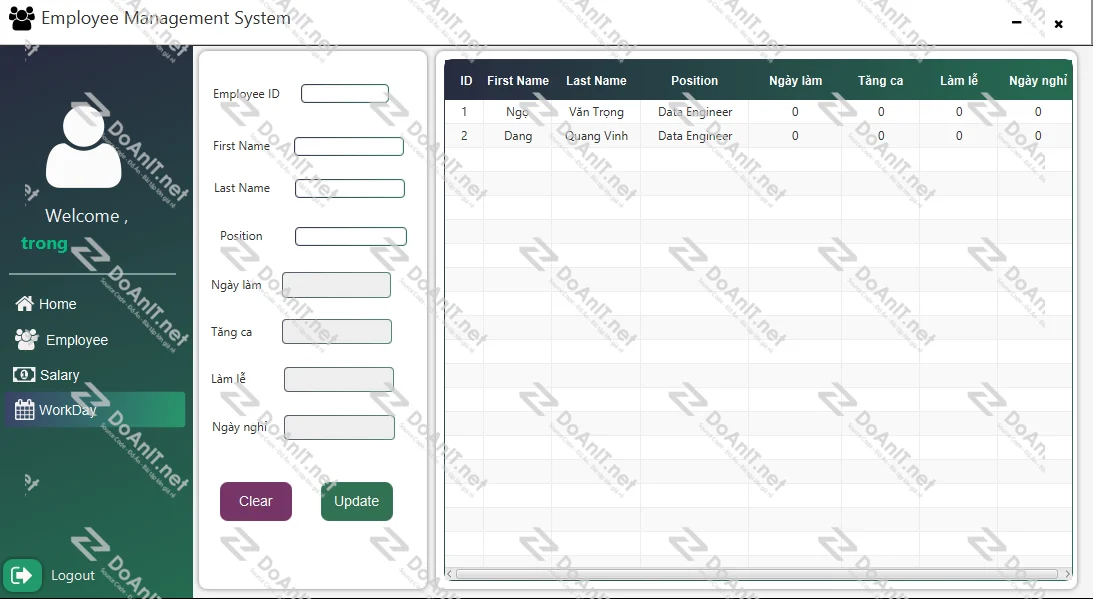Focus the Employee ID input field
This screenshot has height=599, width=1093.
pos(344,94)
